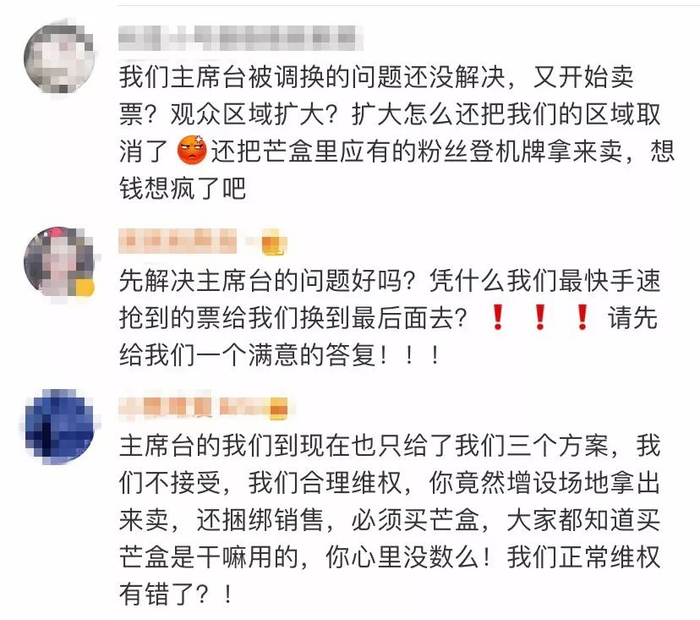Click the yellow verification badge on second avatar
This screenshot has width=700, height=620.
[x=84, y=287]
